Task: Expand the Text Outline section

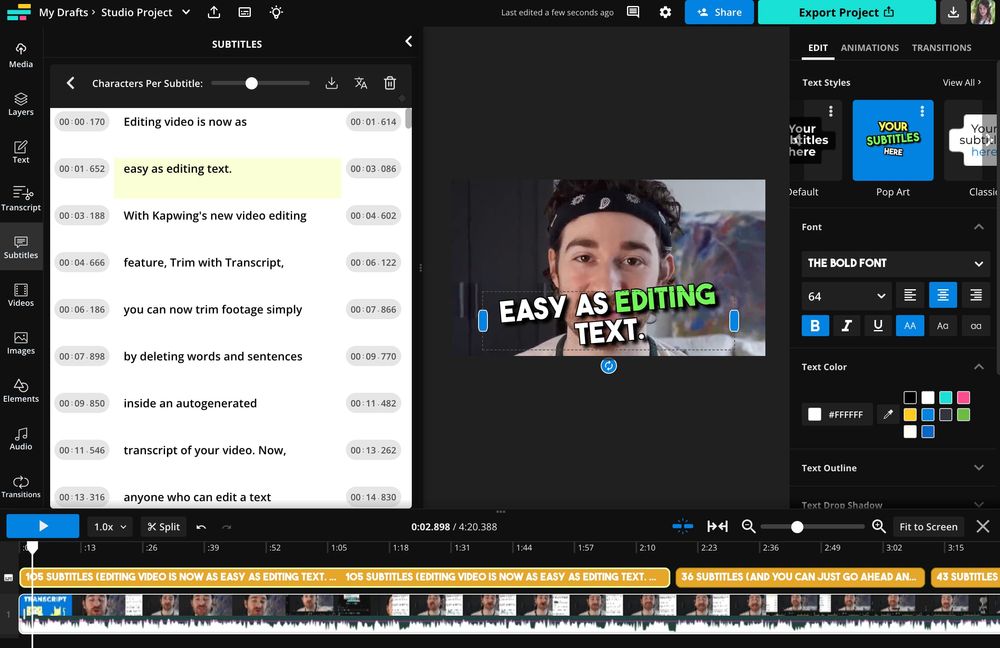Action: tap(893, 467)
